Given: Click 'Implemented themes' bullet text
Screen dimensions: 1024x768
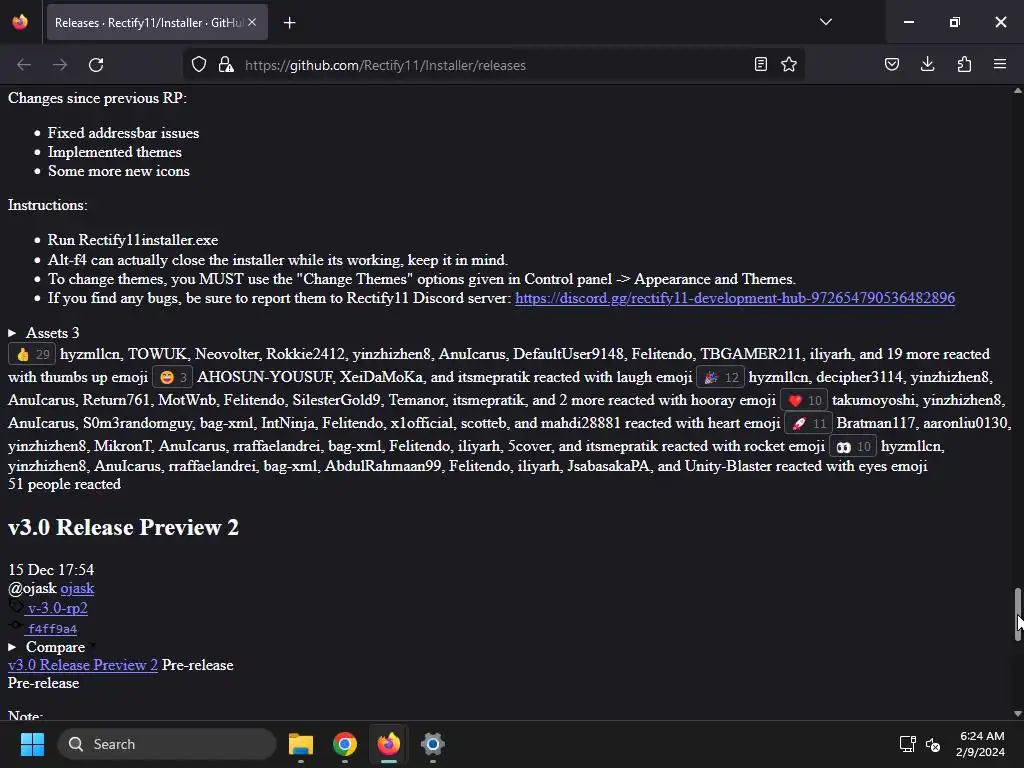Looking at the screenshot, I should coord(114,152).
